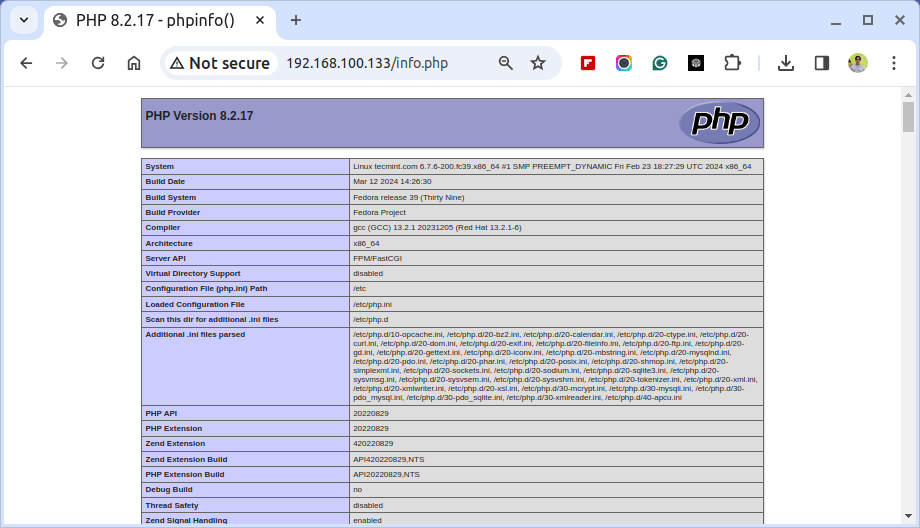Click the Additional .ini files parsed label
Image resolution: width=920 pixels, height=528 pixels.
tap(195, 334)
